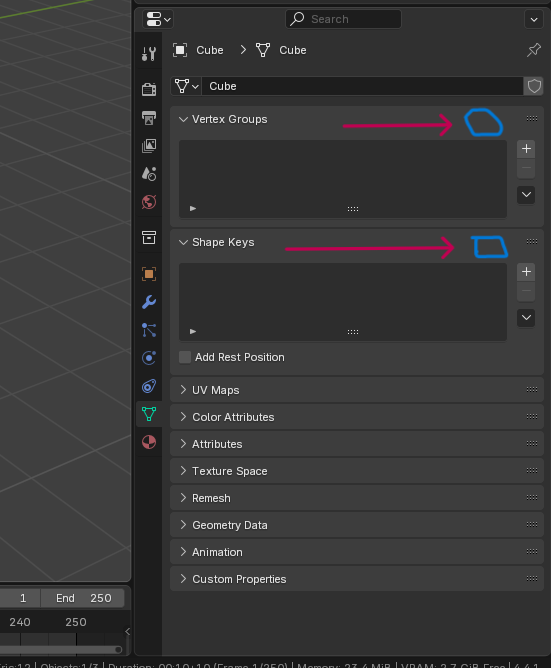Screen dimensions: 551x668
Task: Expand the Texture Space panel
Action: (x=183, y=471)
